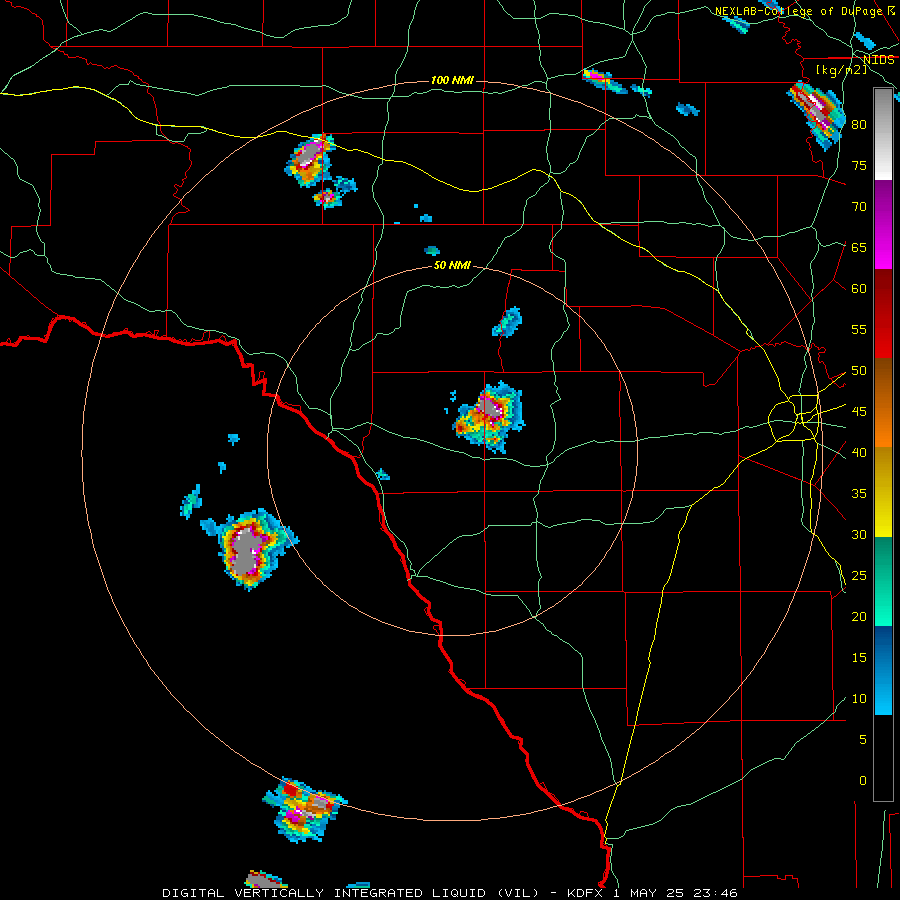Click the scale label "35"

click(859, 494)
